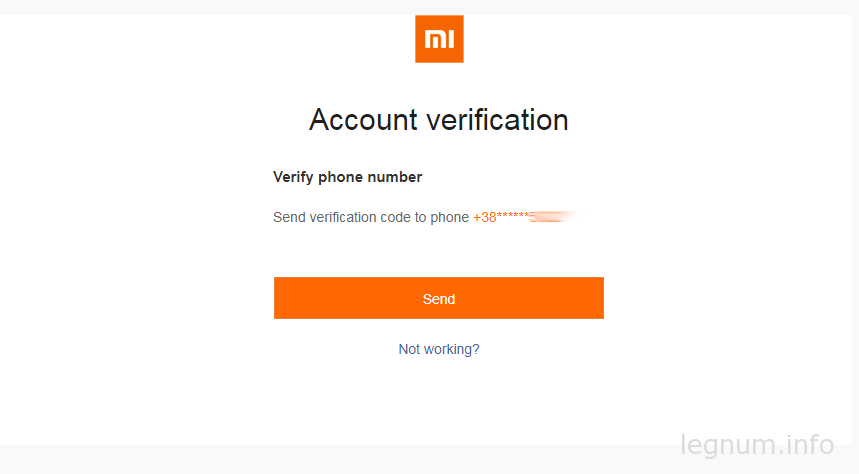Image resolution: width=859 pixels, height=474 pixels.
Task: Click the white letters inside Mi logo
Action: pyautogui.click(x=439, y=39)
